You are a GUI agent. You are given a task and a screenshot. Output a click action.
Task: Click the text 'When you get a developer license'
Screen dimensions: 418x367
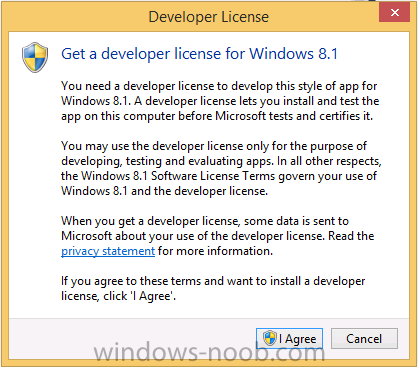[150, 221]
